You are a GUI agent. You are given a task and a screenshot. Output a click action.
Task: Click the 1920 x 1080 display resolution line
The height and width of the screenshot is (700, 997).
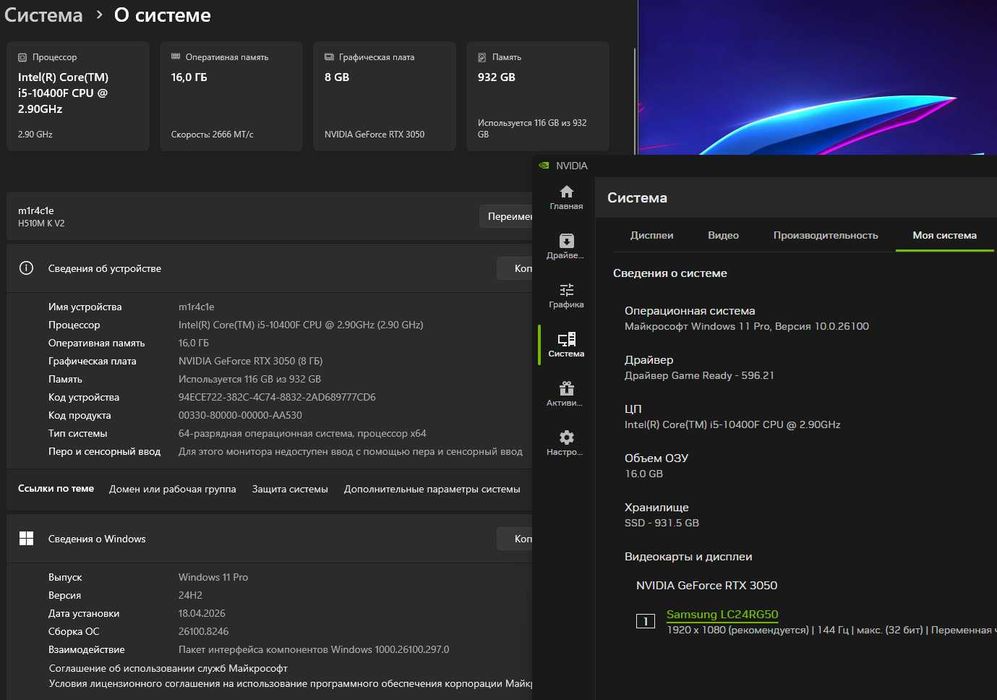831,630
